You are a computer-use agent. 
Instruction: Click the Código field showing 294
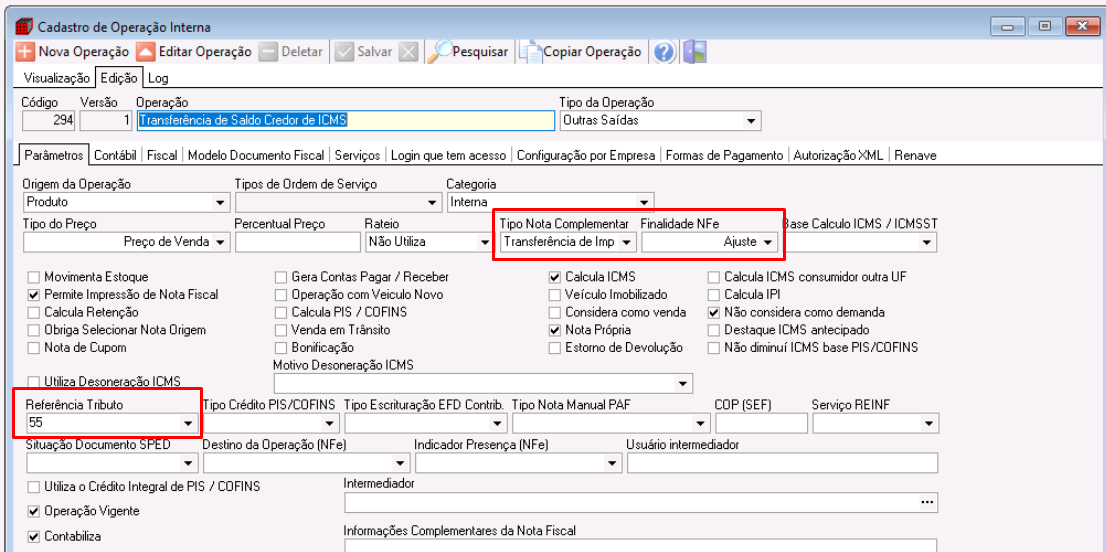(49, 121)
